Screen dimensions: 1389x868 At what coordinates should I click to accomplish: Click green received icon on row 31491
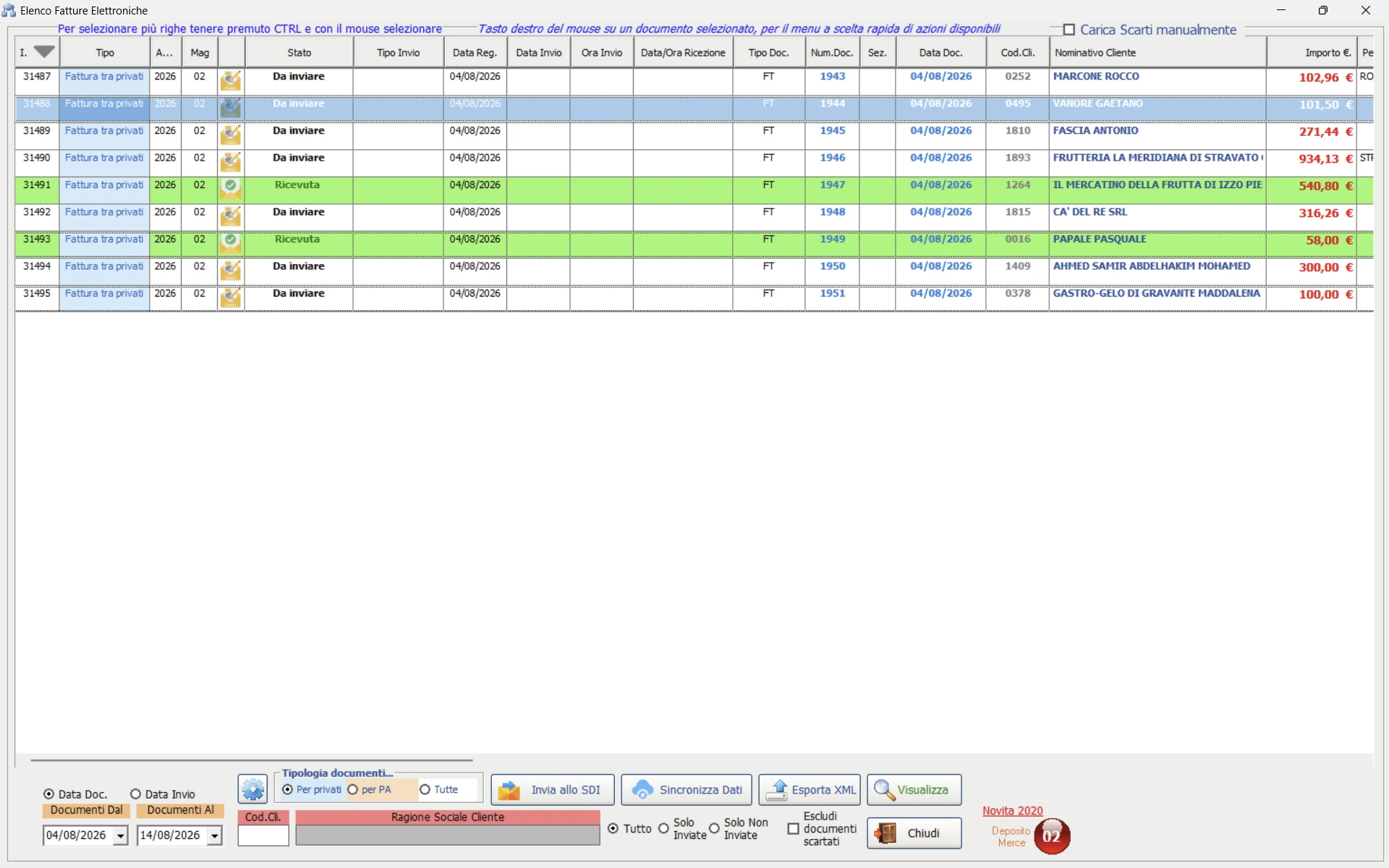pos(231,188)
